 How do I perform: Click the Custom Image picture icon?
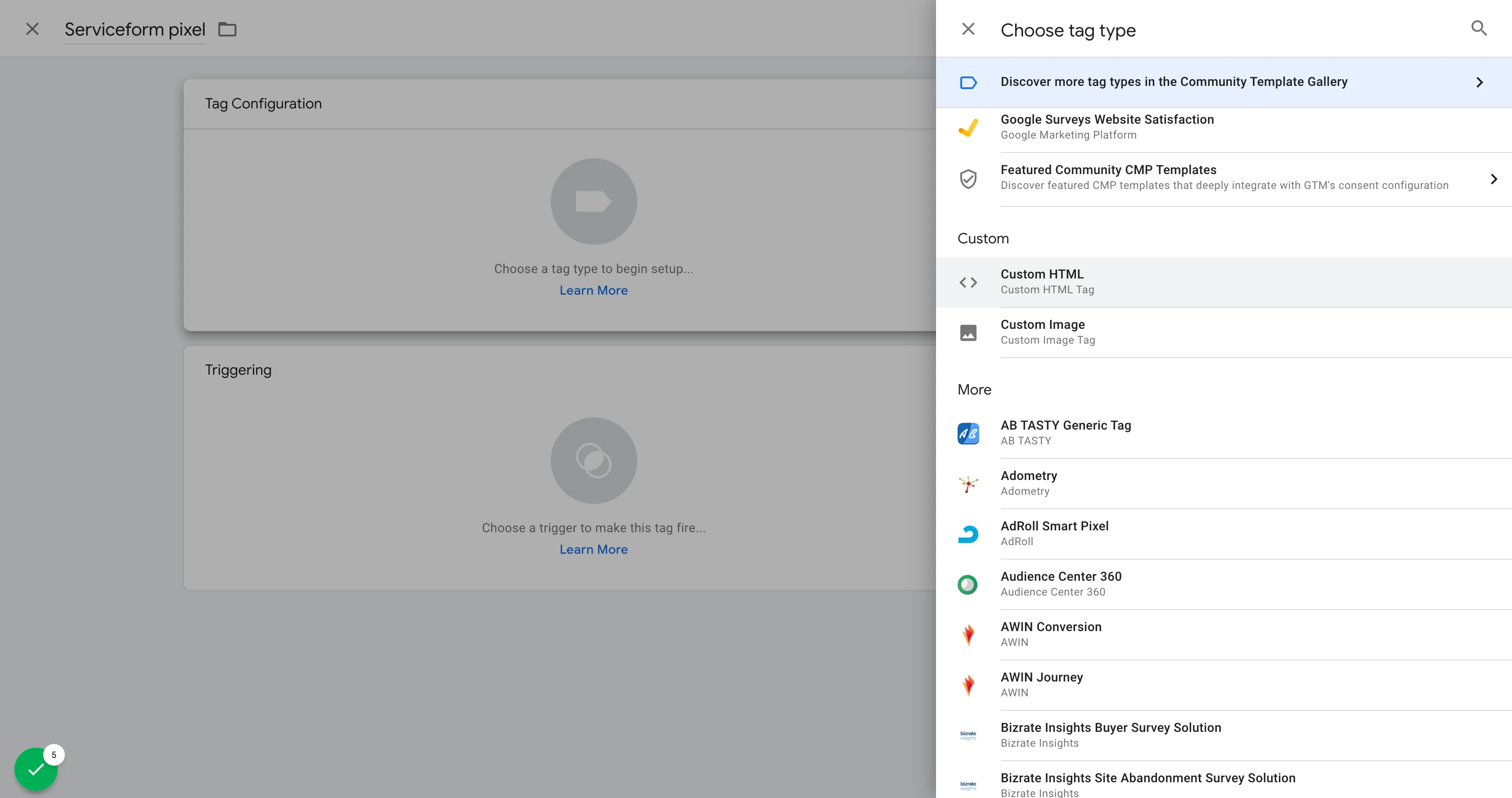click(x=968, y=333)
